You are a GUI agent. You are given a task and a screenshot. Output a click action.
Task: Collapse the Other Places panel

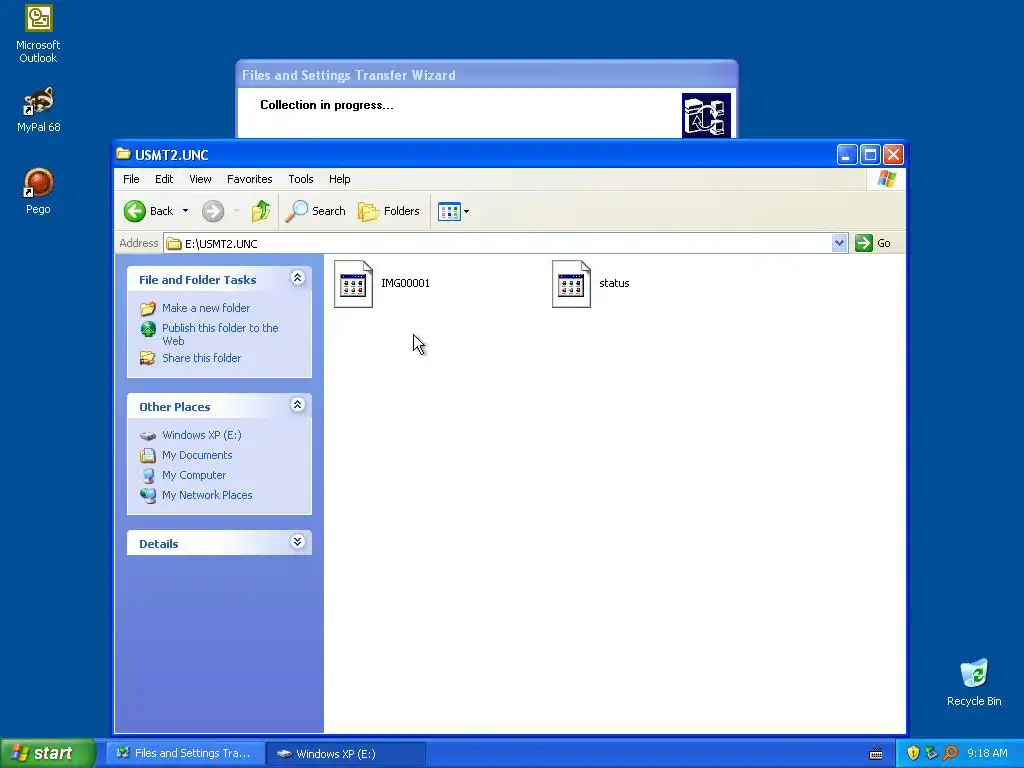tap(297, 405)
